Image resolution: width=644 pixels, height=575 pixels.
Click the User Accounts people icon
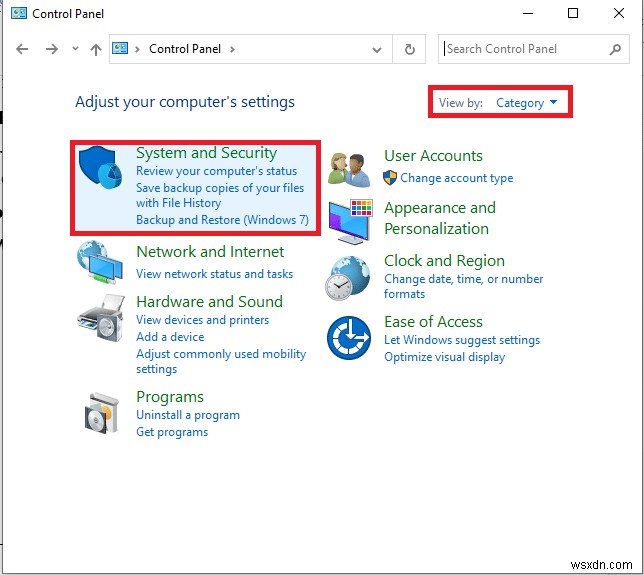click(x=350, y=168)
